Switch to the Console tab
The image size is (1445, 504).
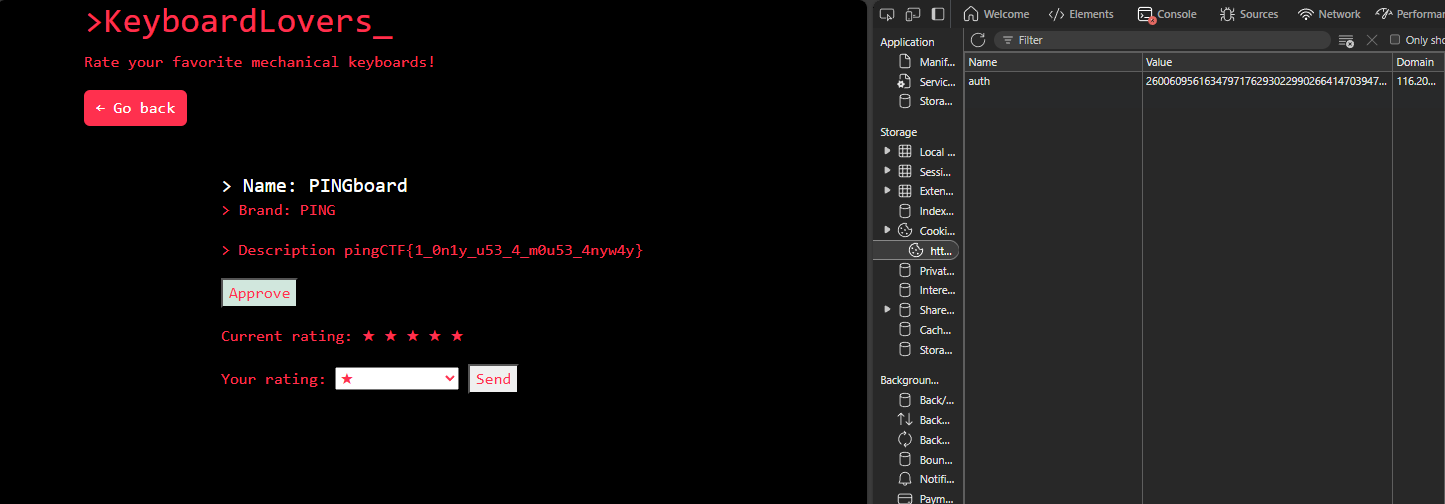click(x=1166, y=14)
